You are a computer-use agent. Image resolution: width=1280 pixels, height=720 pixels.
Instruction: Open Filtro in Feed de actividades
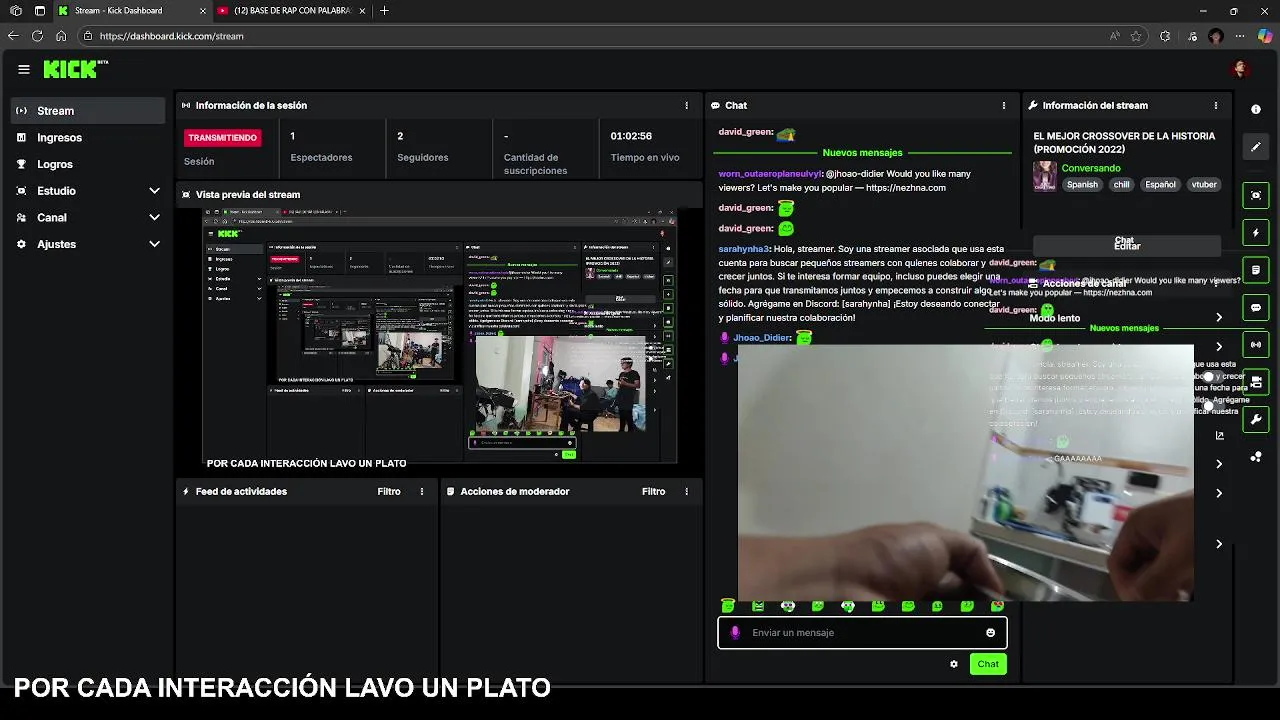point(389,491)
